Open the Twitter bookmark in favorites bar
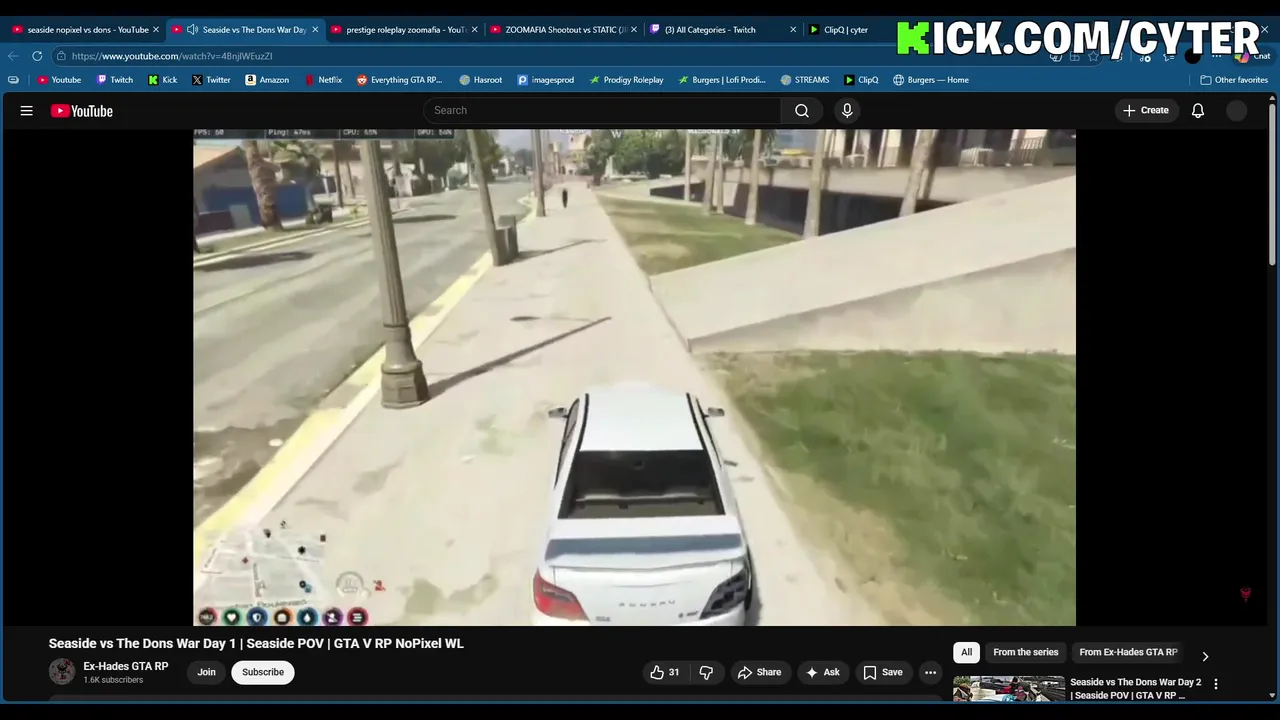1280x720 pixels. 210,80
